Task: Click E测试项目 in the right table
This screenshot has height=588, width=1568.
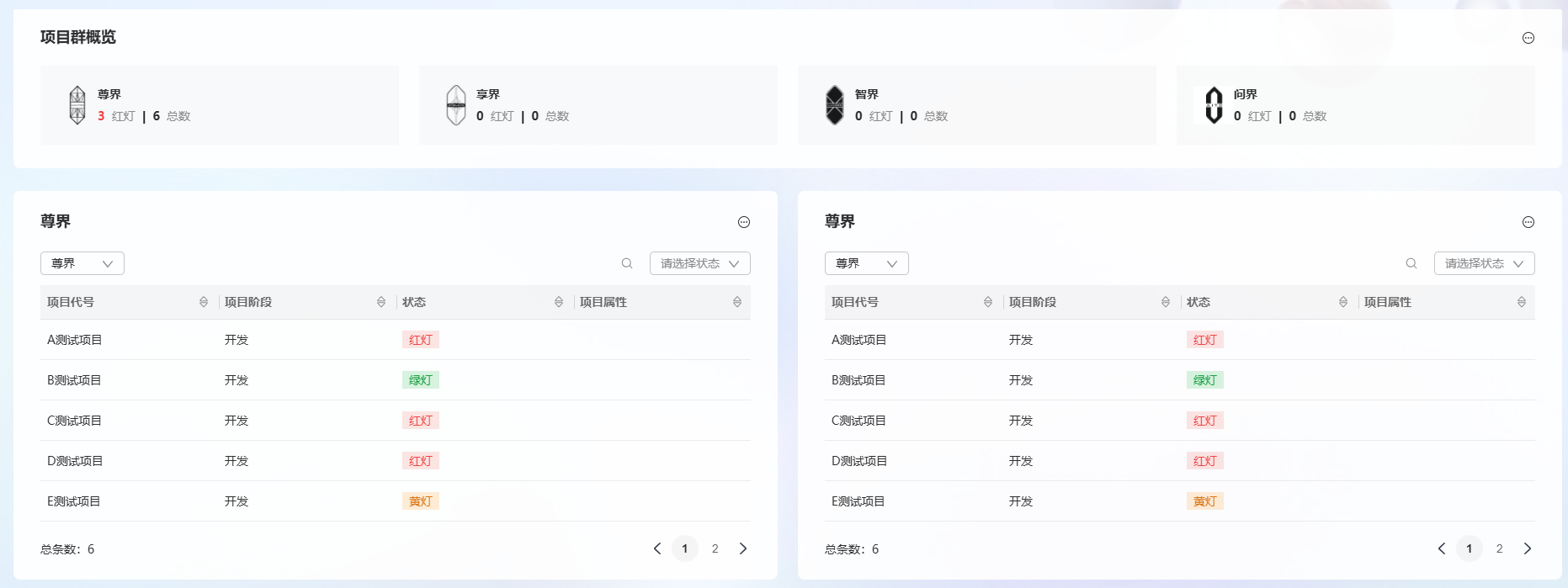Action: 858,501
